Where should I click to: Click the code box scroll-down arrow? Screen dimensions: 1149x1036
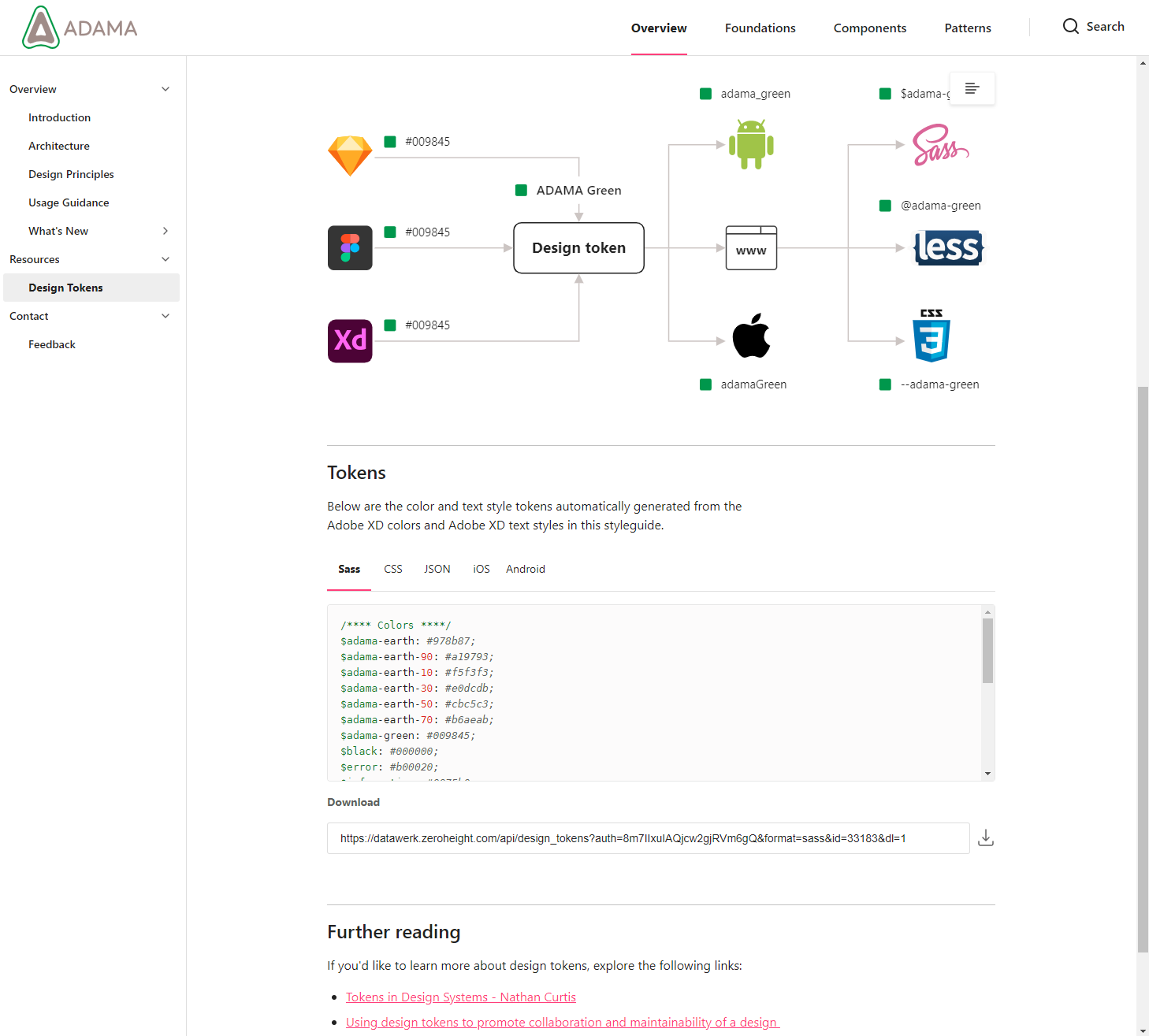pyautogui.click(x=987, y=774)
